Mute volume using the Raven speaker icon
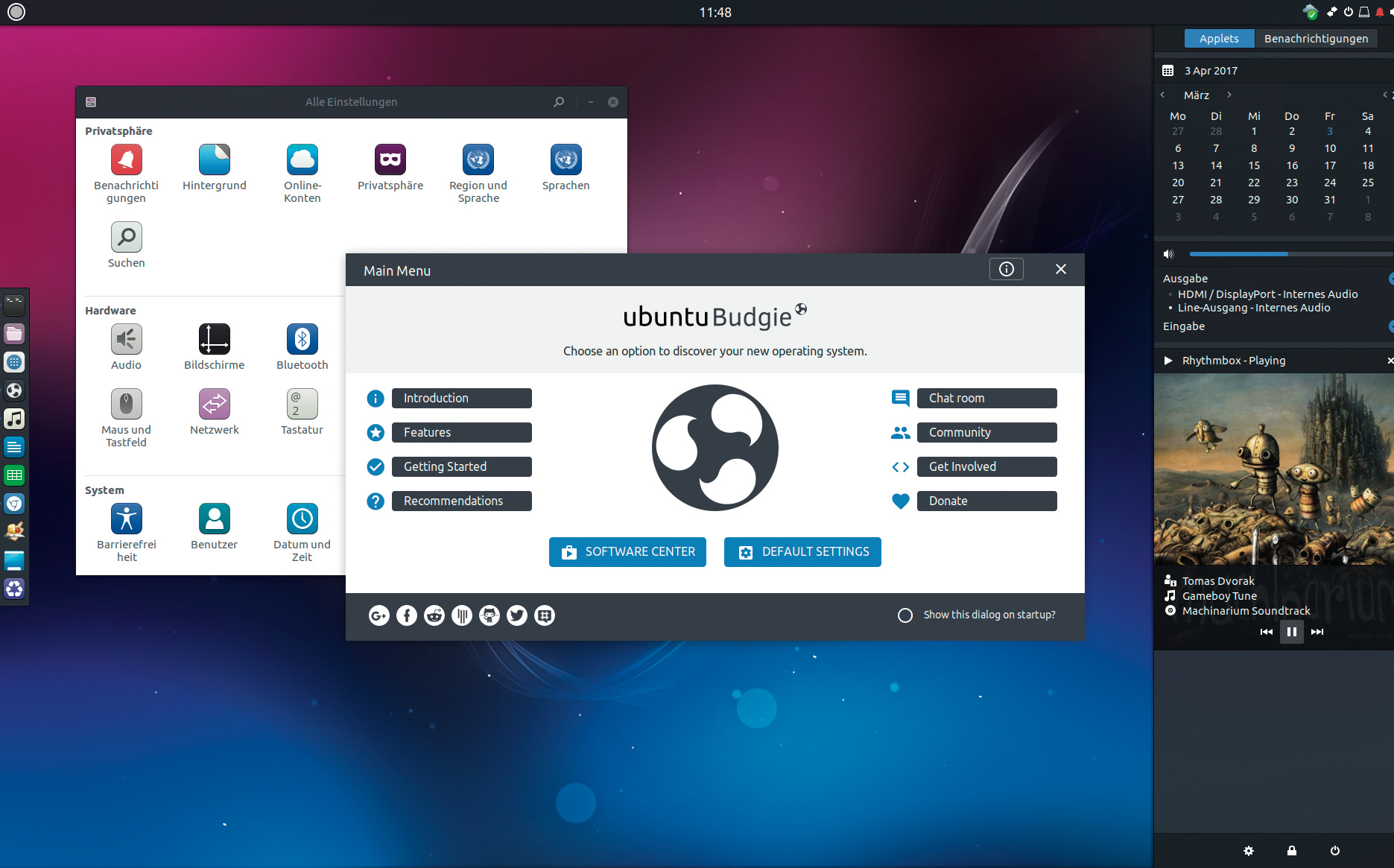The image size is (1394, 868). [x=1168, y=254]
